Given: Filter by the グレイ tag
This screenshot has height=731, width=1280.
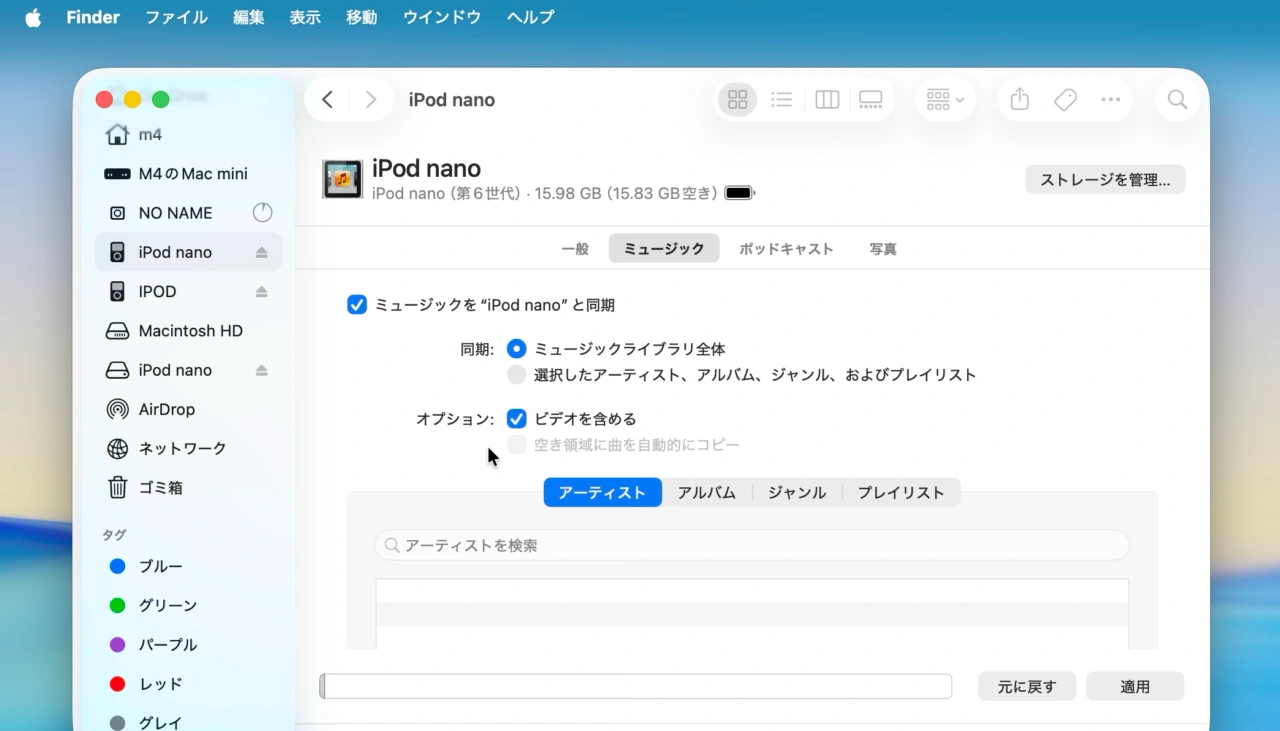Looking at the screenshot, I should point(188,722).
